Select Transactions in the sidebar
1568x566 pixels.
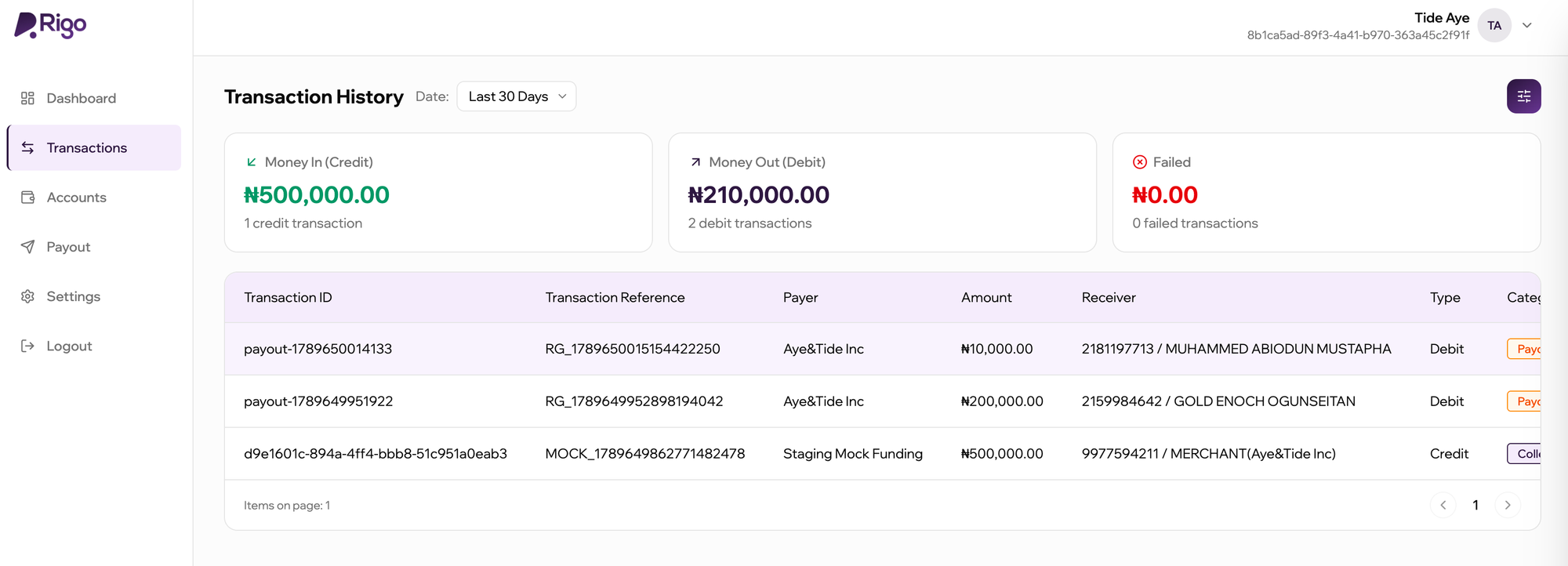tap(93, 147)
